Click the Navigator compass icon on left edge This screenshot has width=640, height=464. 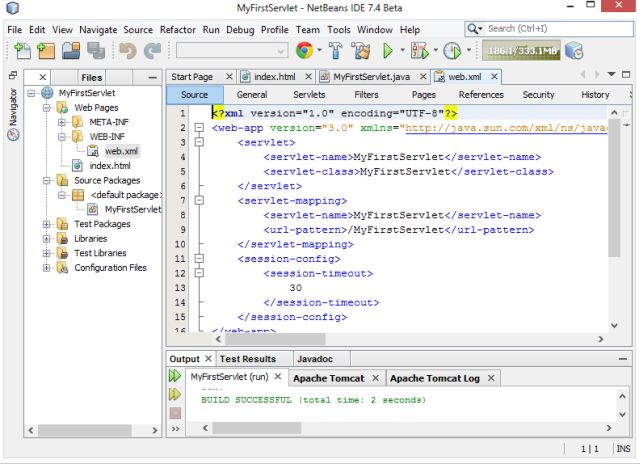13,135
